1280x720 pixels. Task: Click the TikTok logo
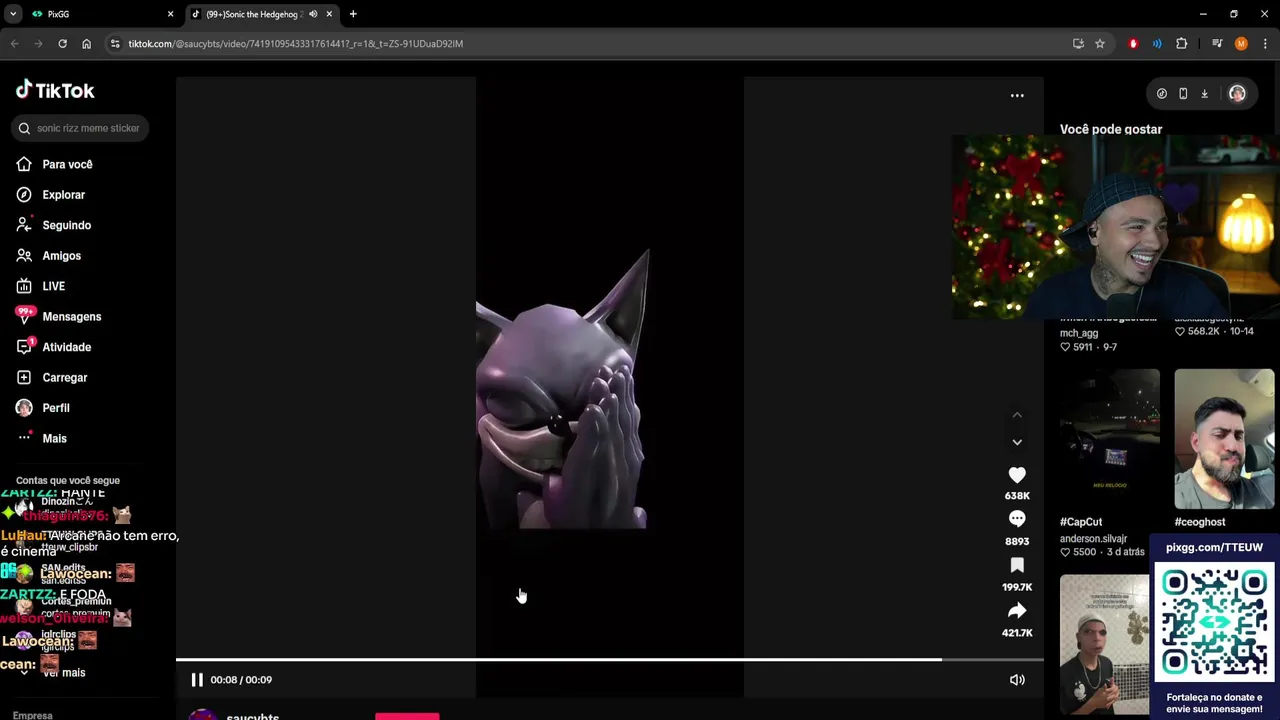coord(55,90)
